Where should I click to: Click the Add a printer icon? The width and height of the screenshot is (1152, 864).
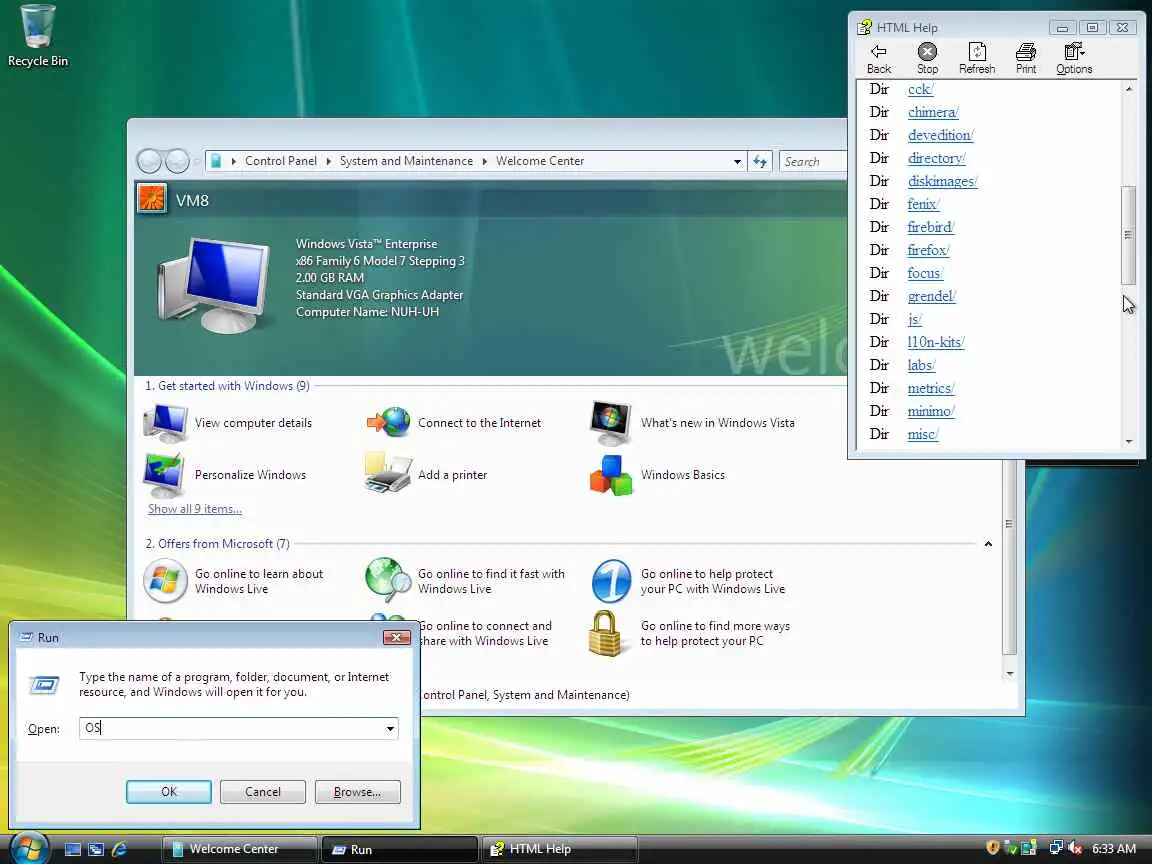(387, 472)
